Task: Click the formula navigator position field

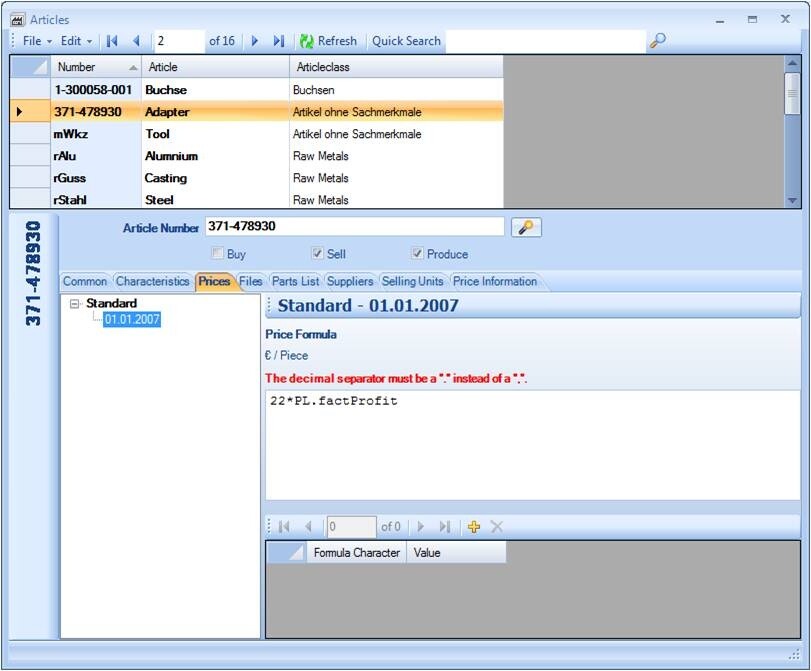Action: click(351, 527)
